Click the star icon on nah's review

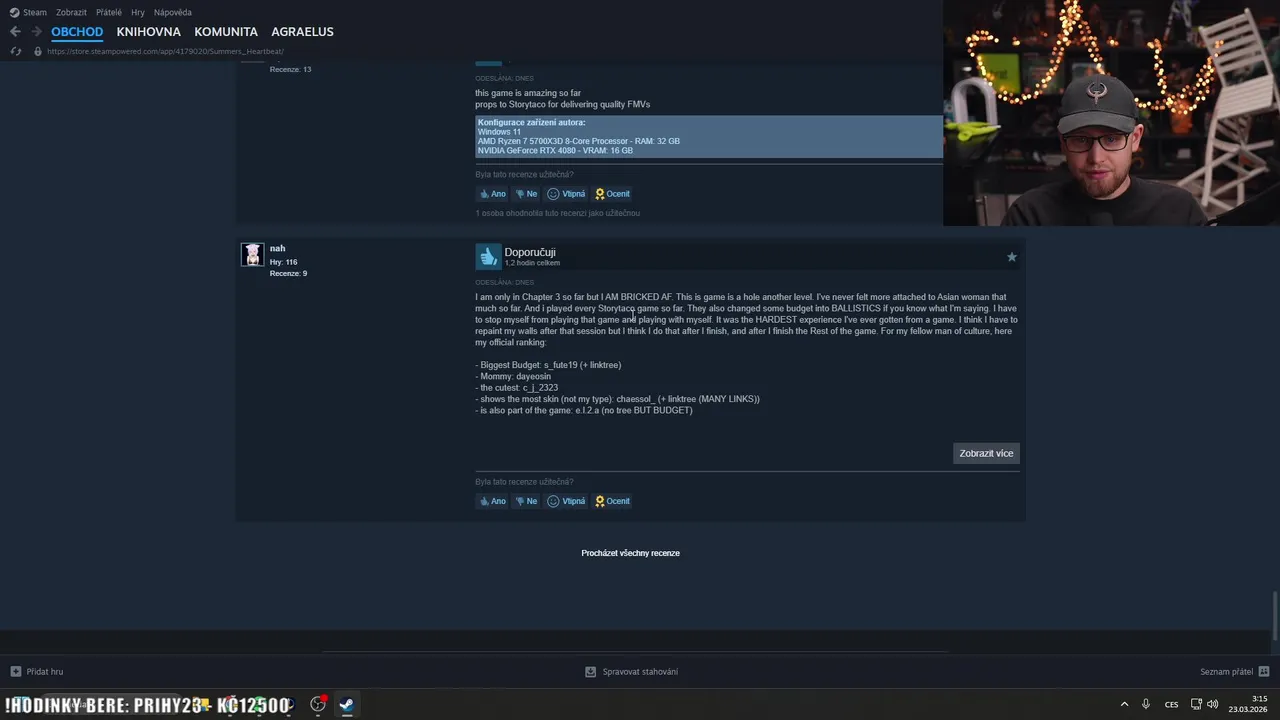[x=1011, y=257]
